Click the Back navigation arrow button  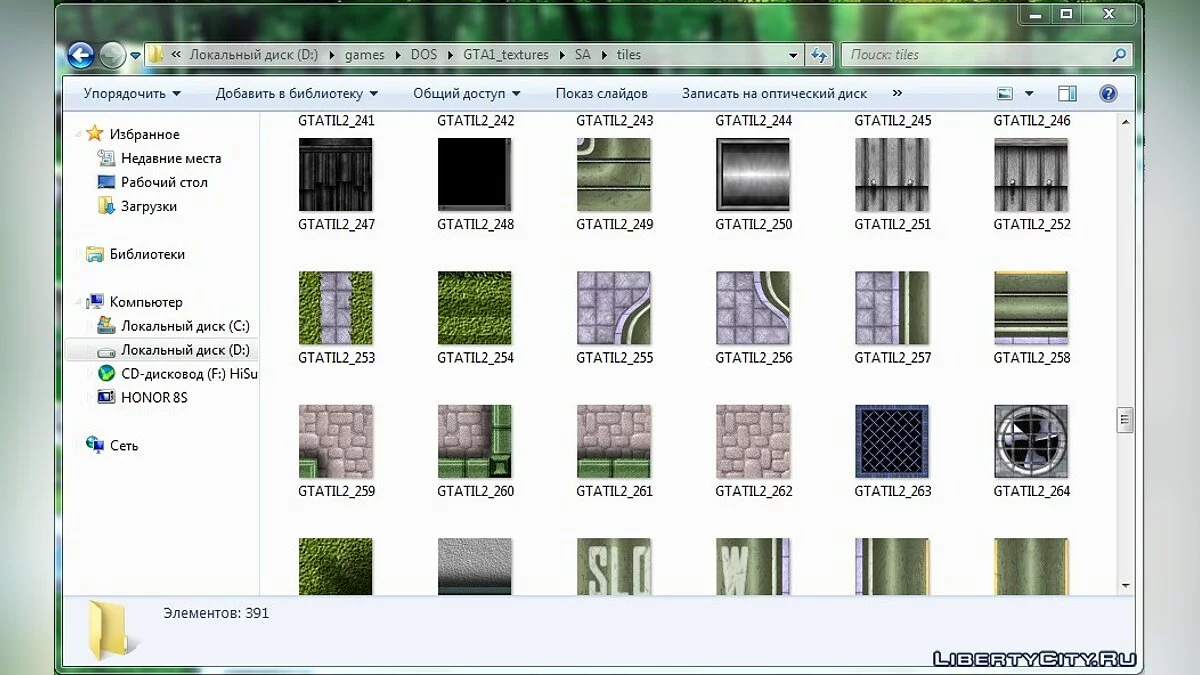click(81, 55)
